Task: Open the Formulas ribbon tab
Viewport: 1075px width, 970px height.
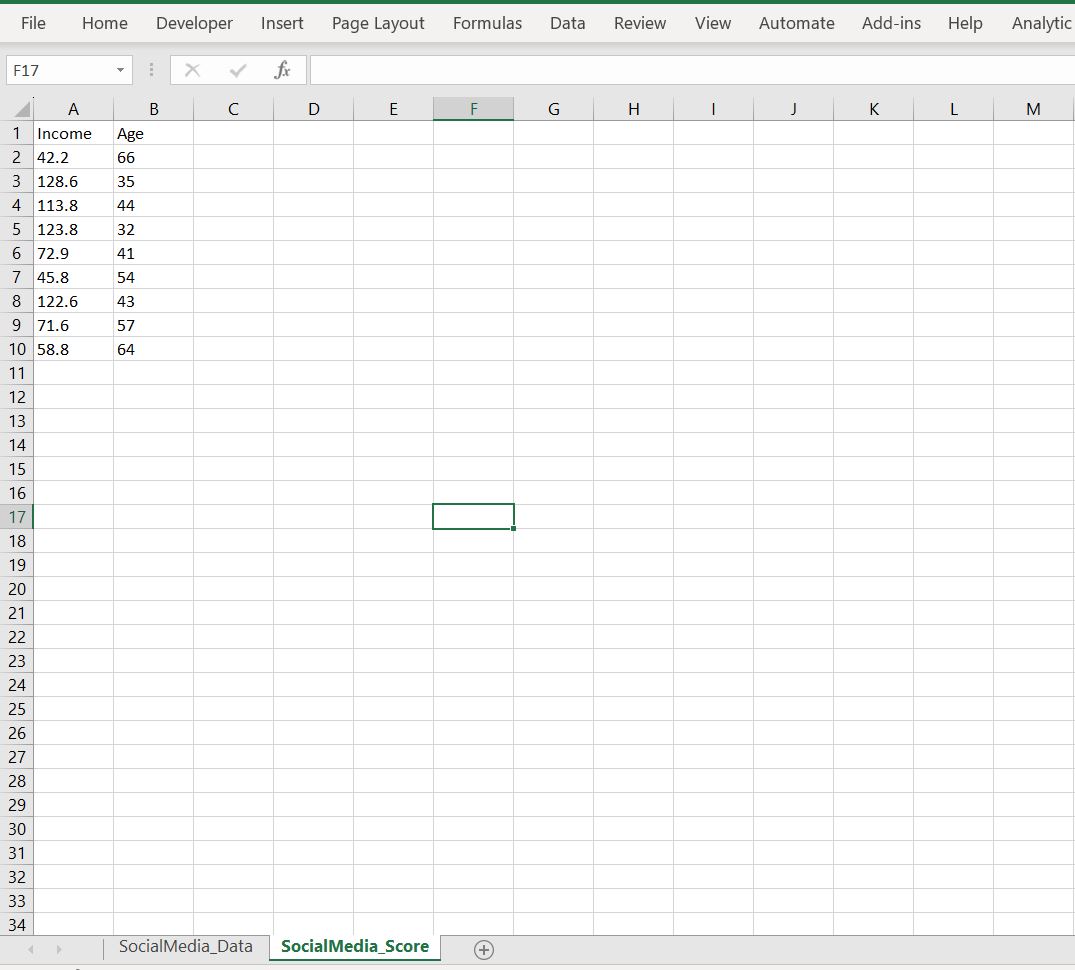Action: tap(487, 22)
